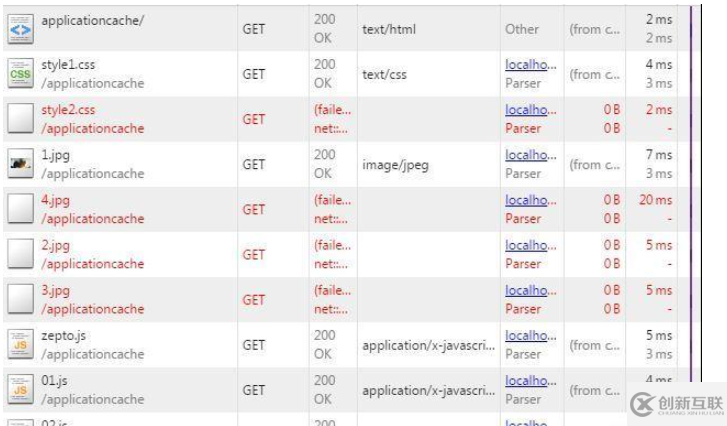Click the 200 OK status of 1.jpg

325,164
